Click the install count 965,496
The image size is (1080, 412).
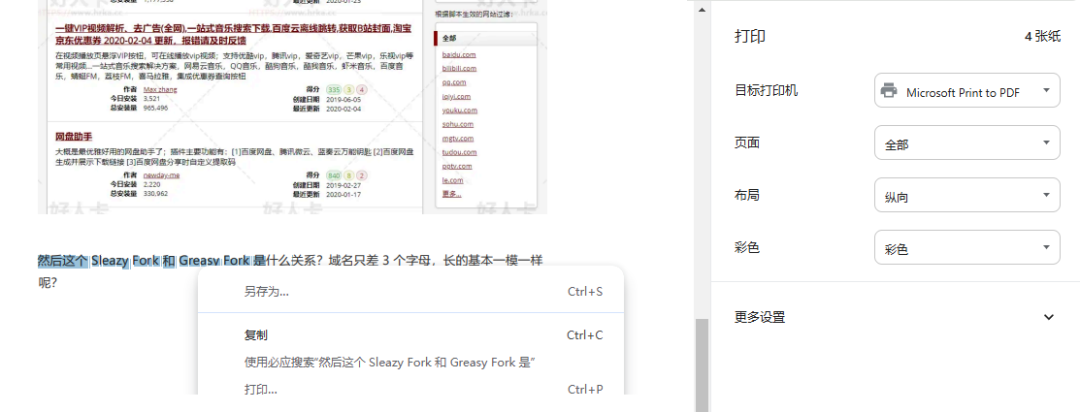click(156, 108)
